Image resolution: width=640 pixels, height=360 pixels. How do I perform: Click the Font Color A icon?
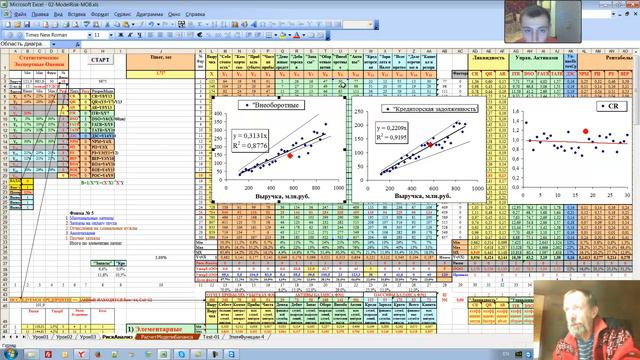coord(297,35)
